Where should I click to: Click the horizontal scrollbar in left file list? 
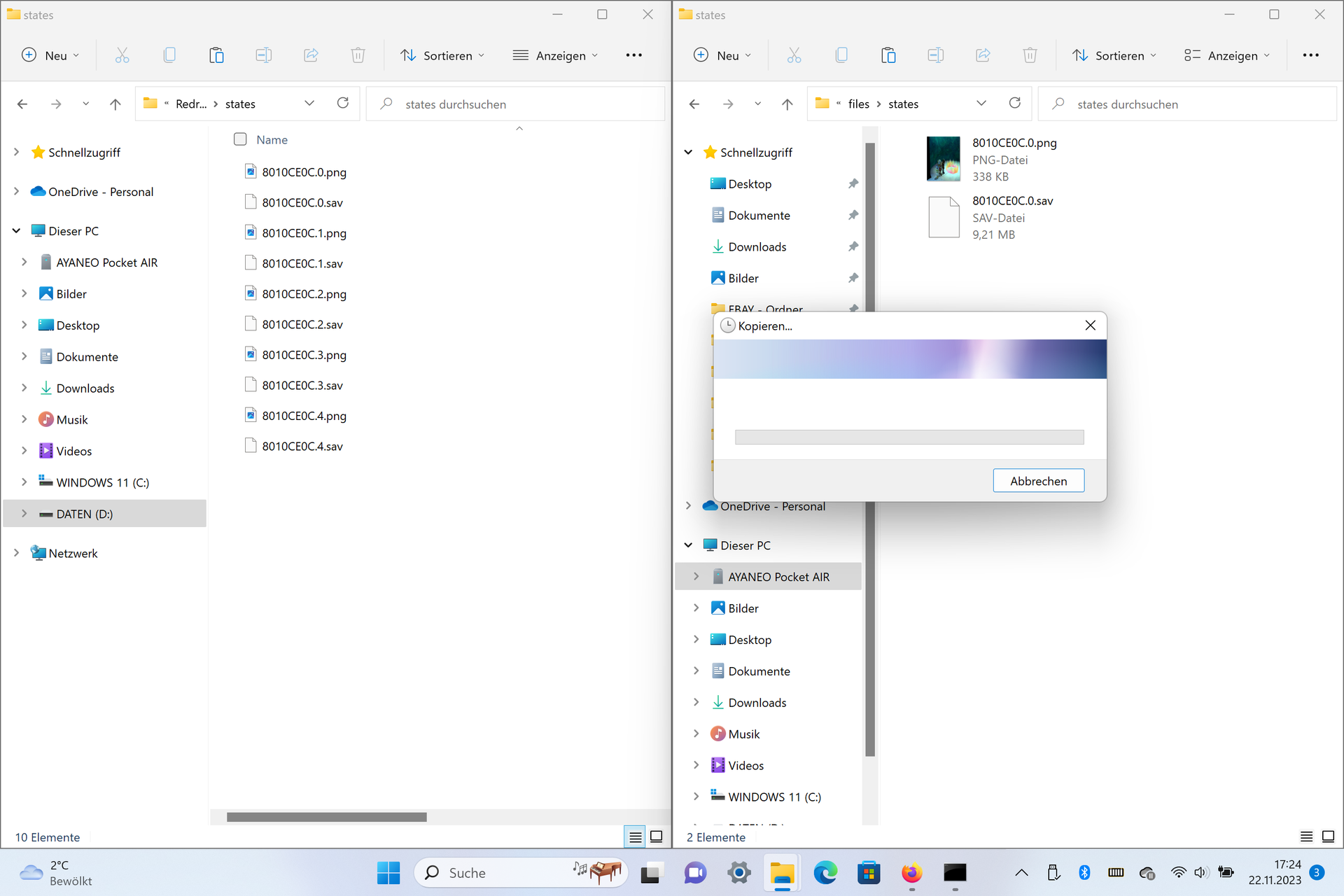(x=326, y=817)
